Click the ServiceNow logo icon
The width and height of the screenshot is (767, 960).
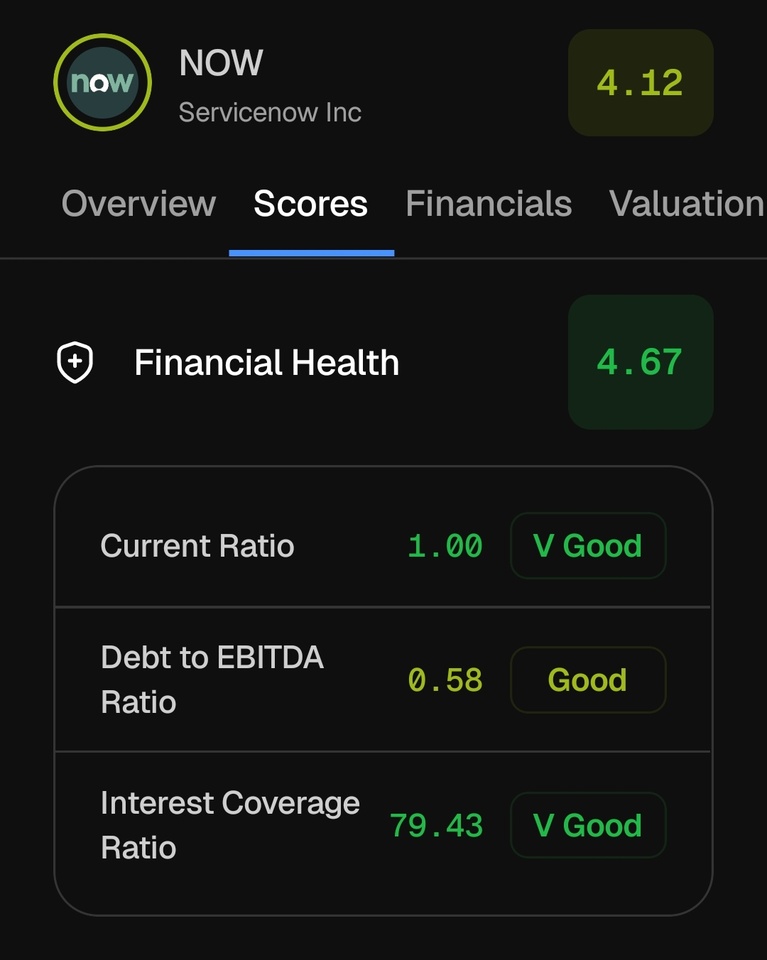(102, 83)
